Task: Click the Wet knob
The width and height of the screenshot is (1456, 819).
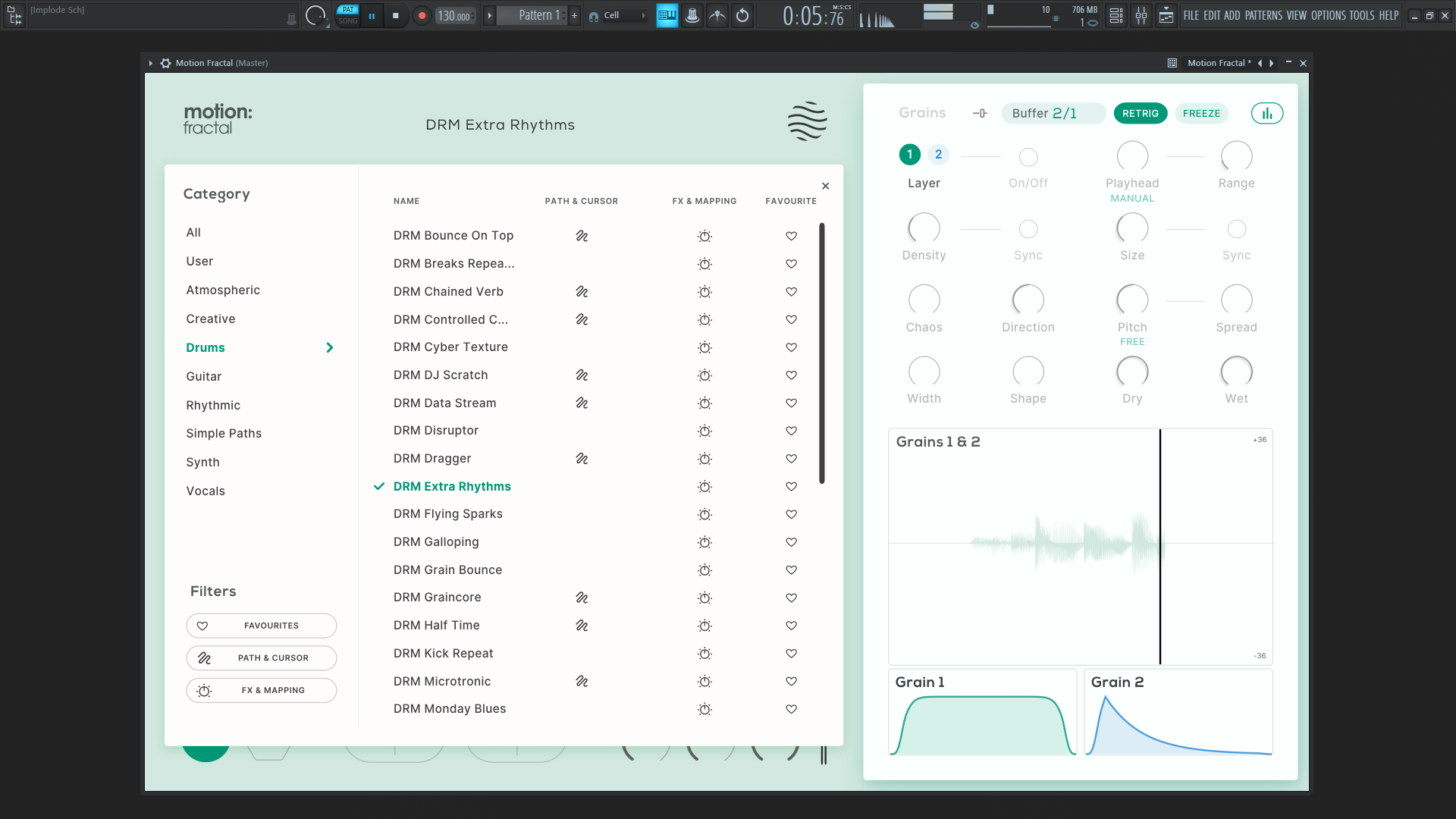Action: 1236,372
